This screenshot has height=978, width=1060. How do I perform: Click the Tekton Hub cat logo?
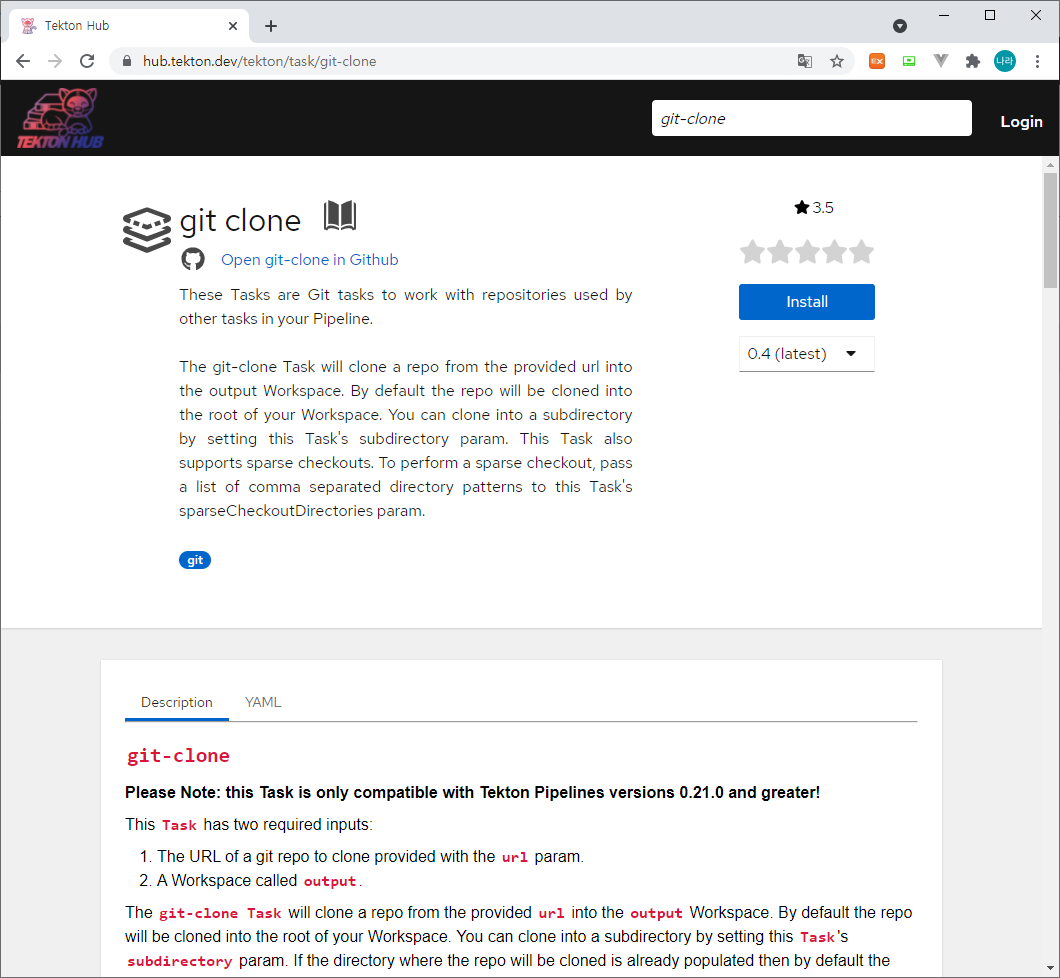coord(60,118)
